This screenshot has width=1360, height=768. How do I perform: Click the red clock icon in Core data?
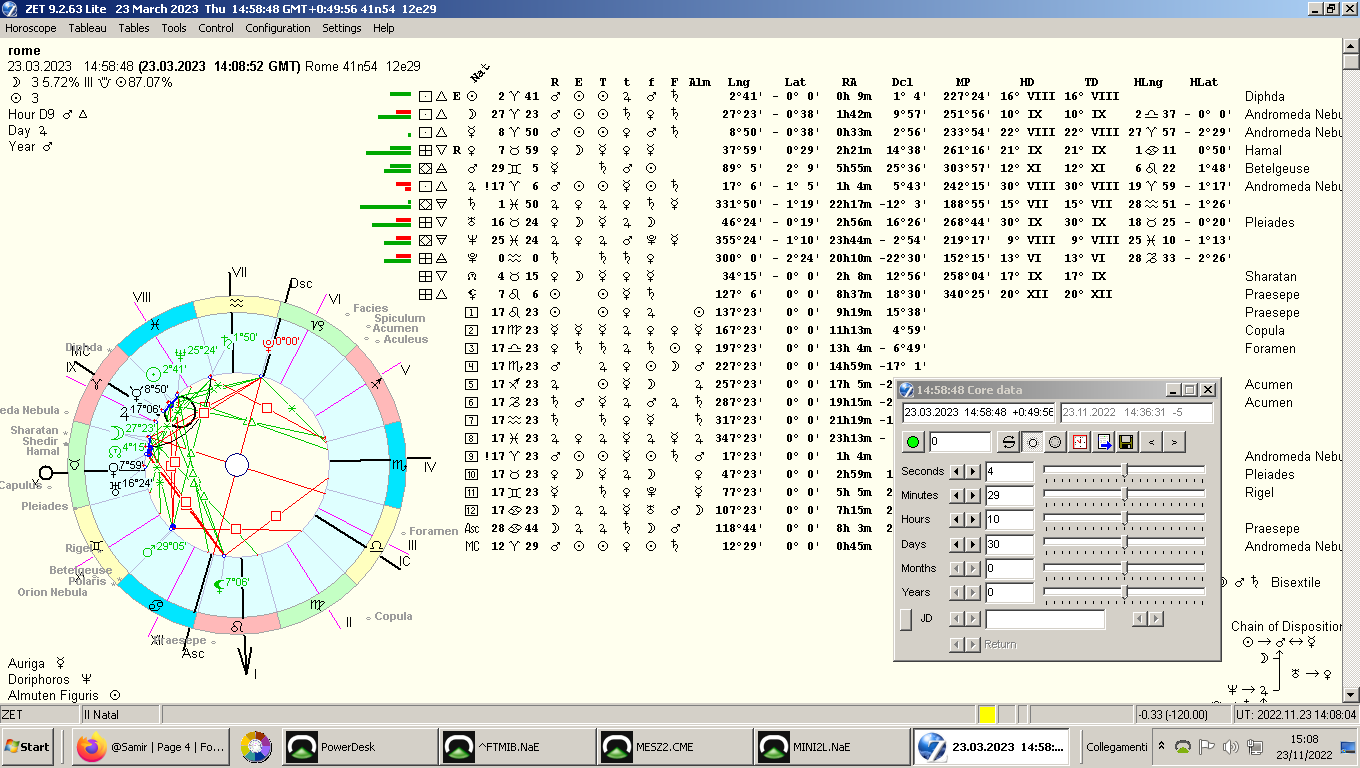(1081, 442)
